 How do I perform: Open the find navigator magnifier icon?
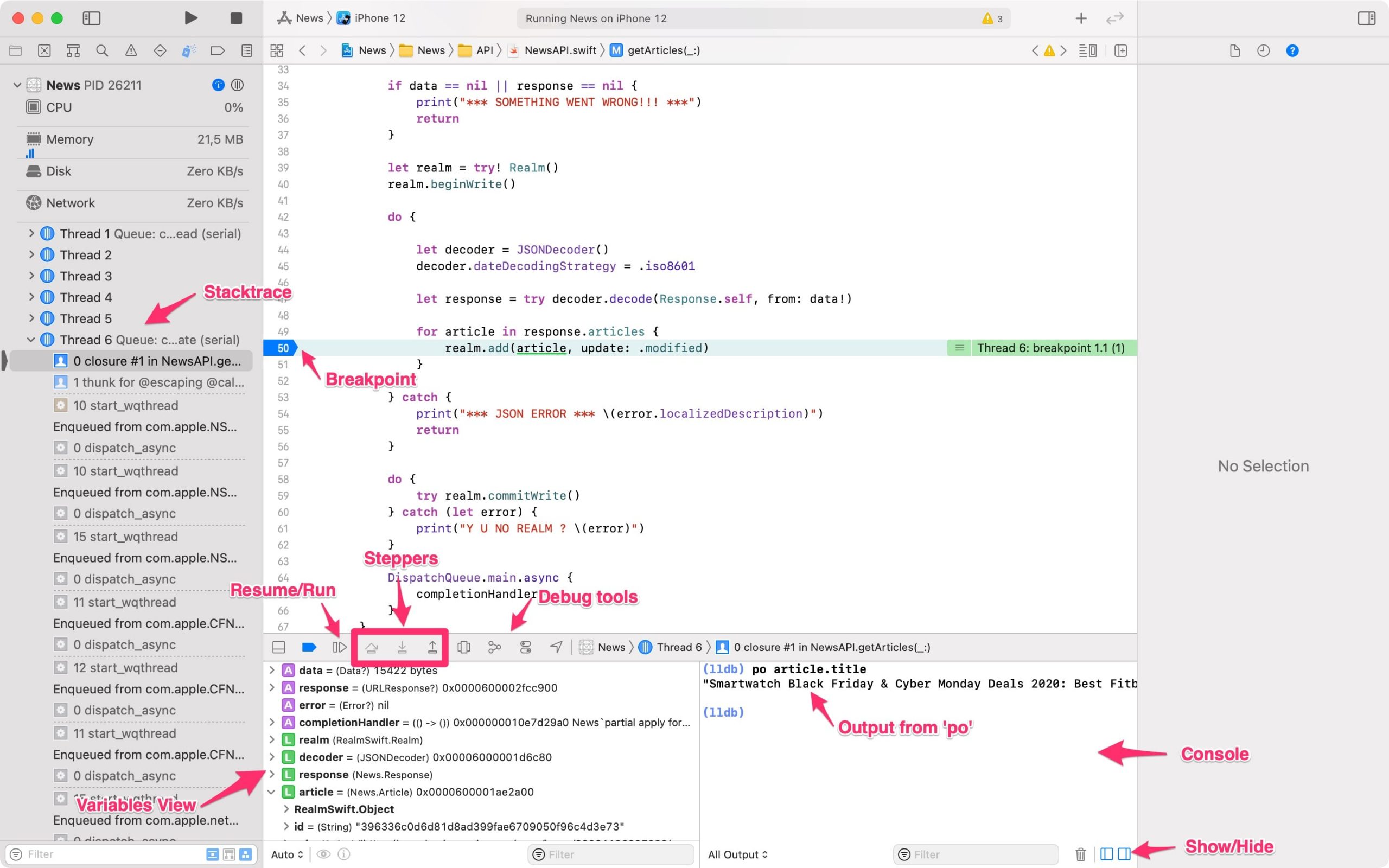(x=102, y=50)
